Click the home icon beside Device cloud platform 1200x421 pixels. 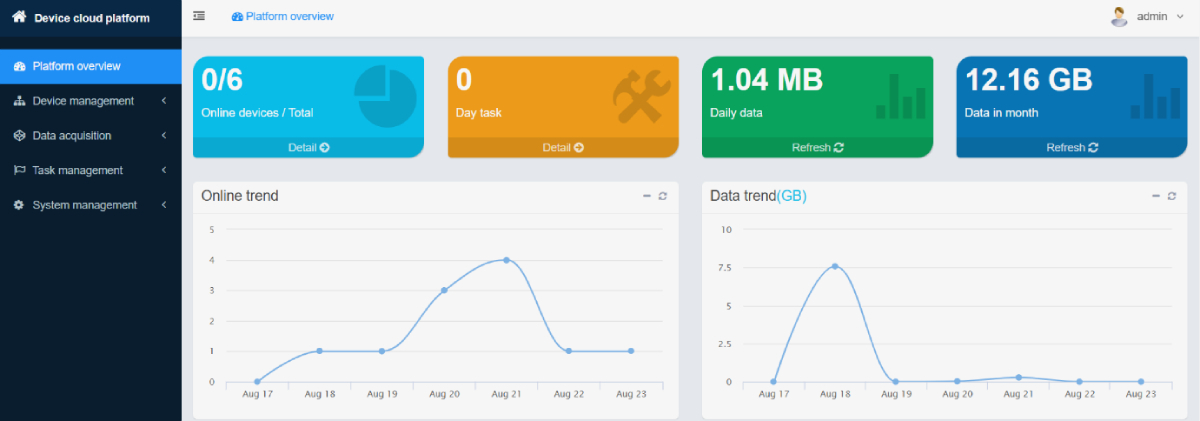click(19, 17)
